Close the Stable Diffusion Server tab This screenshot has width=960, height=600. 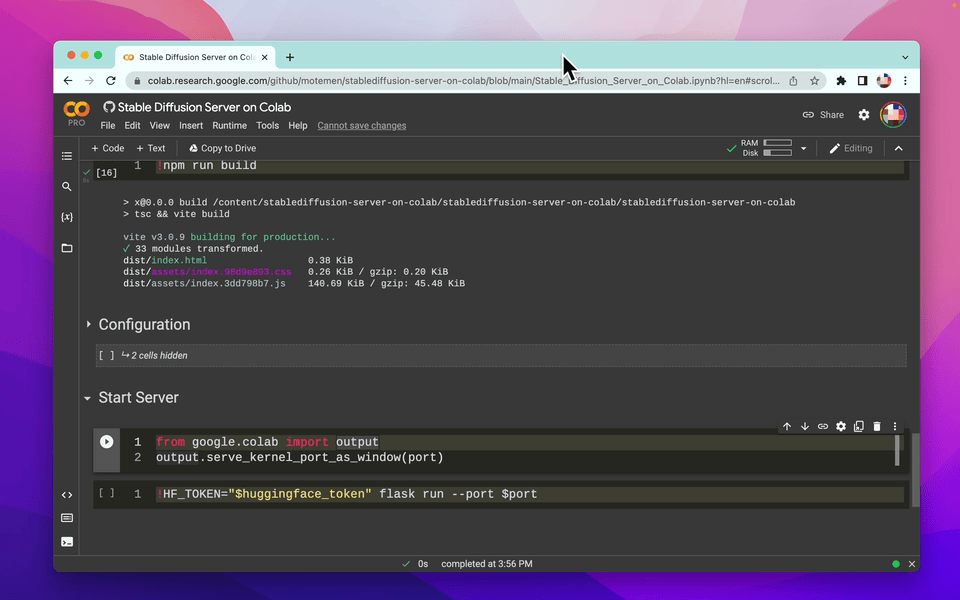pos(264,57)
